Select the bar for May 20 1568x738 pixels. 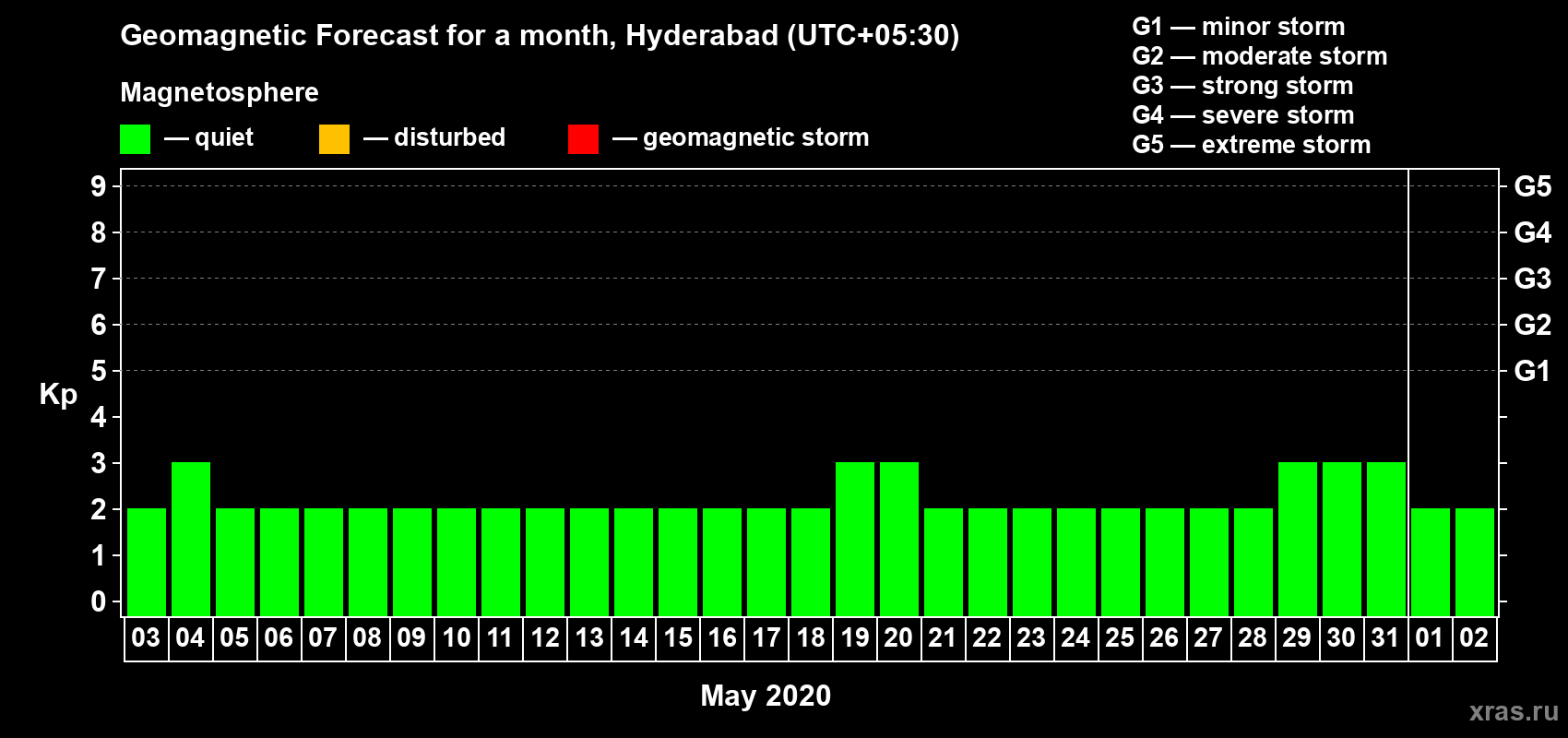[x=899, y=539]
